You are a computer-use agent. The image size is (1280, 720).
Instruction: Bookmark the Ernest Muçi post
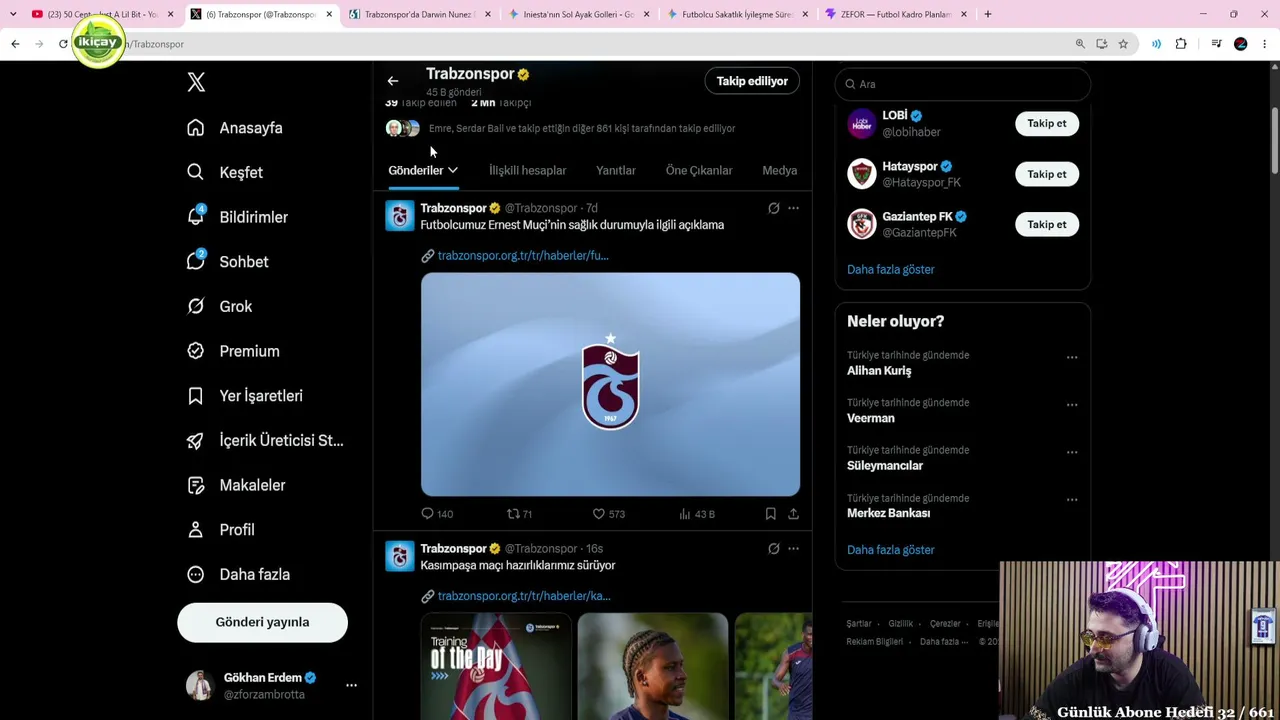coord(770,514)
